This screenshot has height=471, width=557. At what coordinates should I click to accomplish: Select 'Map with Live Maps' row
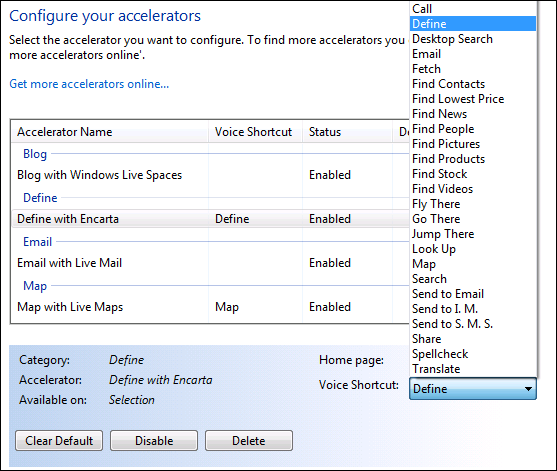210,307
